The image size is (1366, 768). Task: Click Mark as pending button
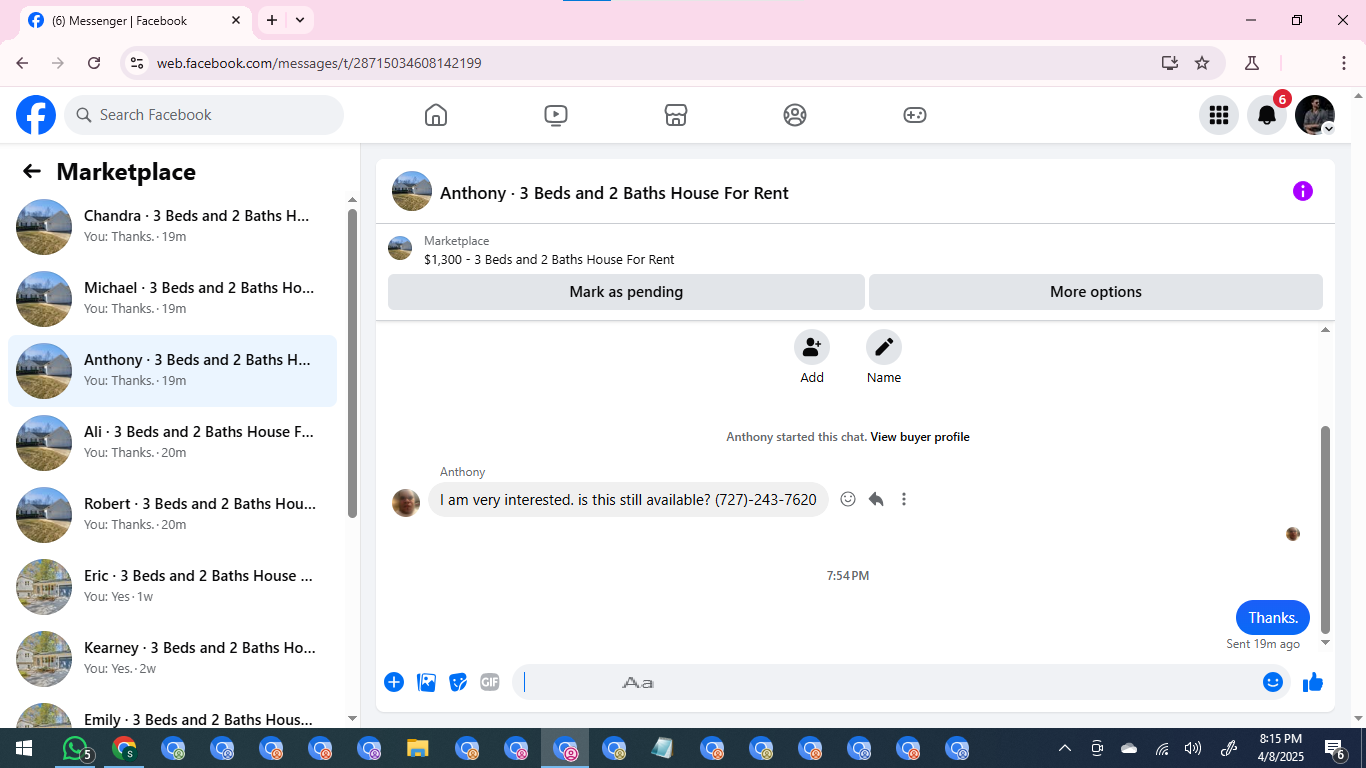click(x=626, y=292)
